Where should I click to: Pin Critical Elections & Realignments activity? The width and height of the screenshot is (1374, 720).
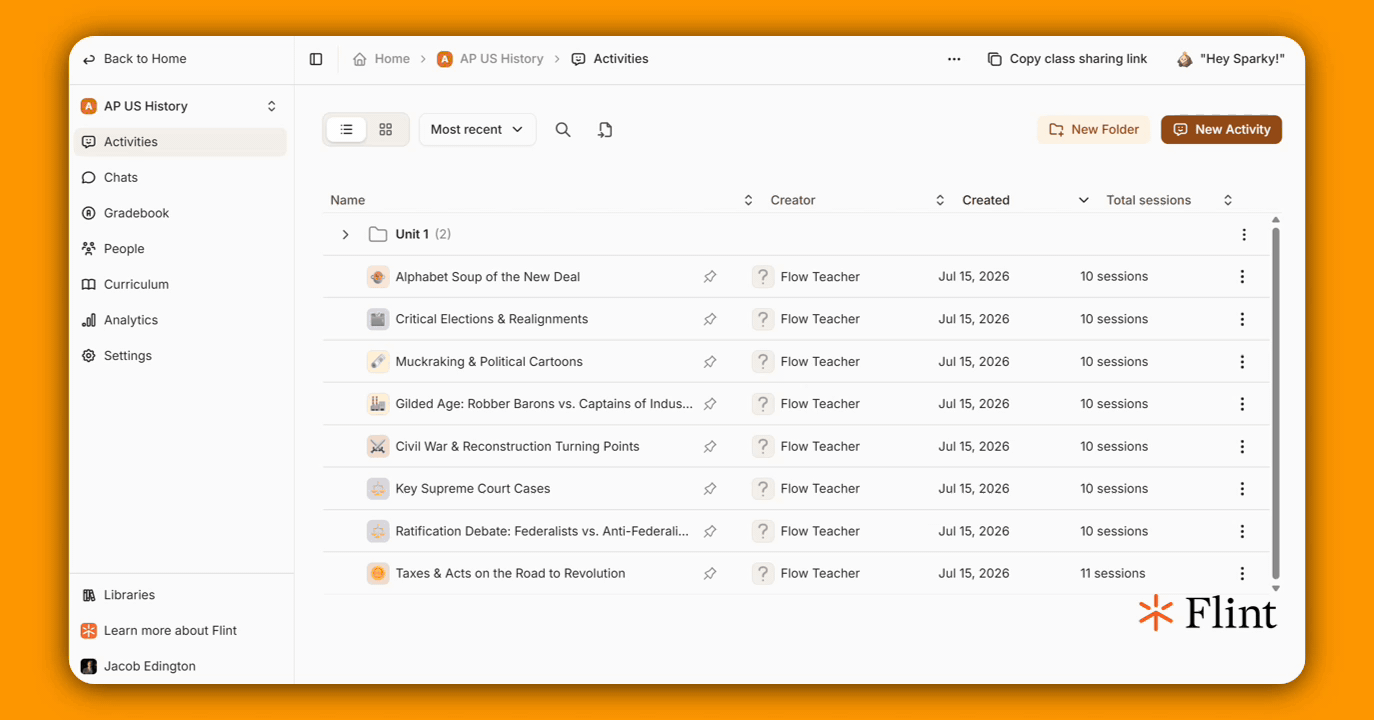(710, 319)
